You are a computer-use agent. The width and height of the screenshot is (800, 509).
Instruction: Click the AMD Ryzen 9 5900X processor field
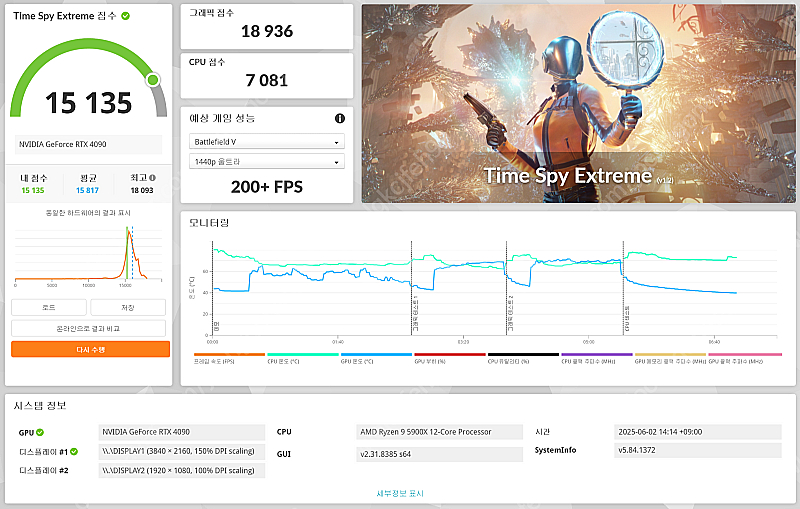coord(439,432)
